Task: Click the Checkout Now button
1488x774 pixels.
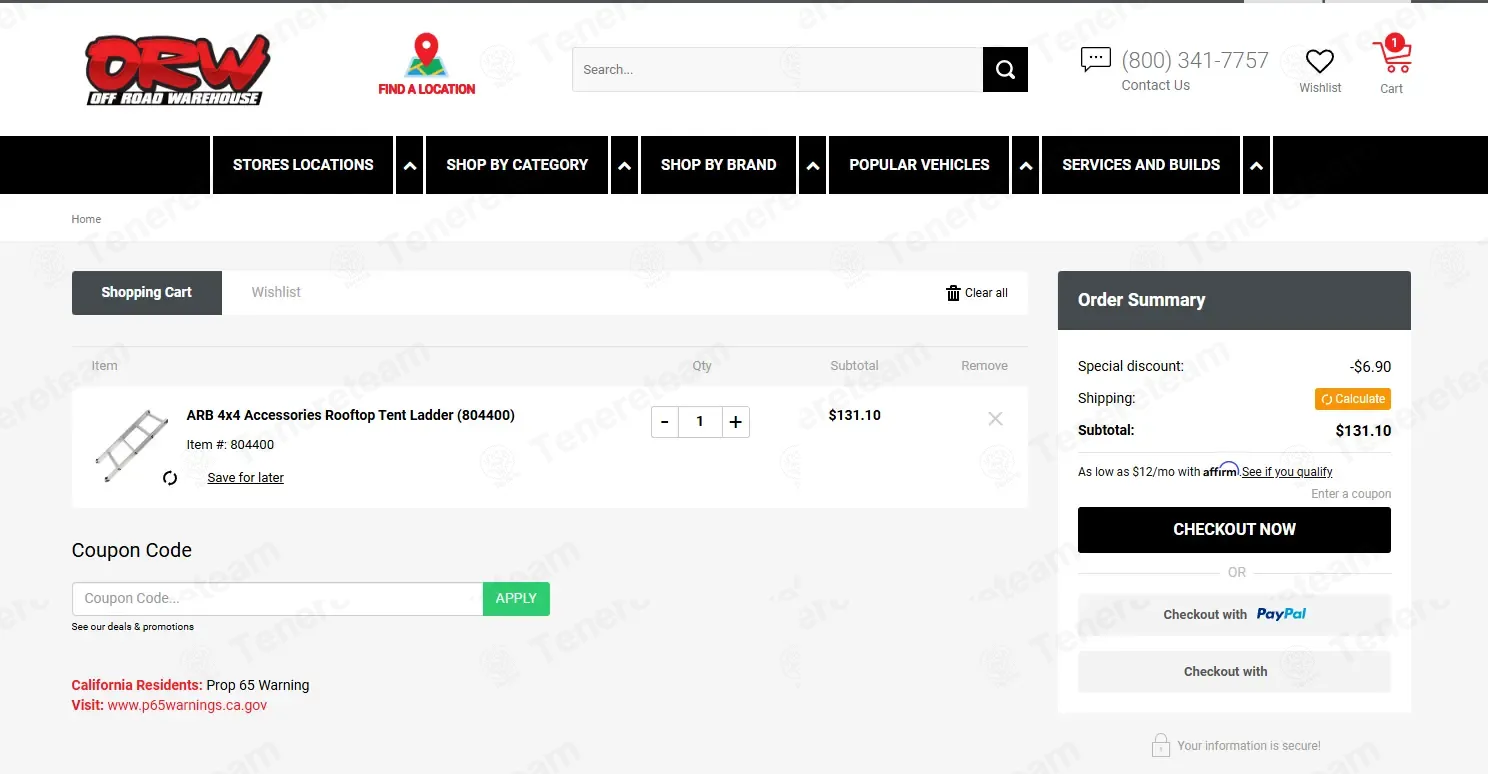Action: tap(1234, 530)
